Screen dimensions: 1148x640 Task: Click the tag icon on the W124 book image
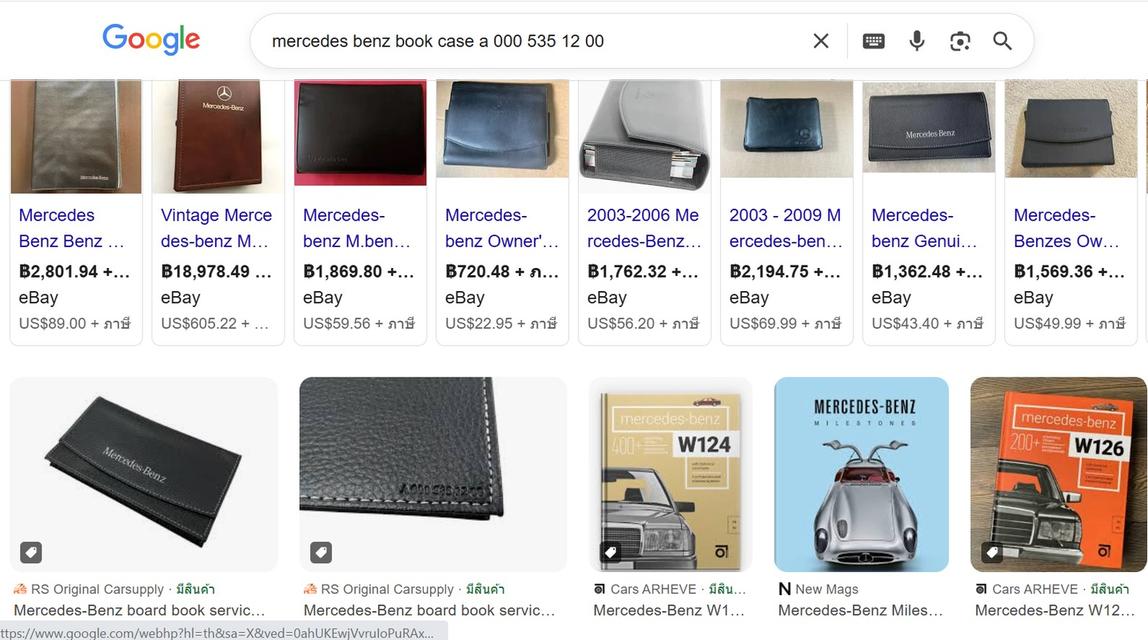point(610,551)
